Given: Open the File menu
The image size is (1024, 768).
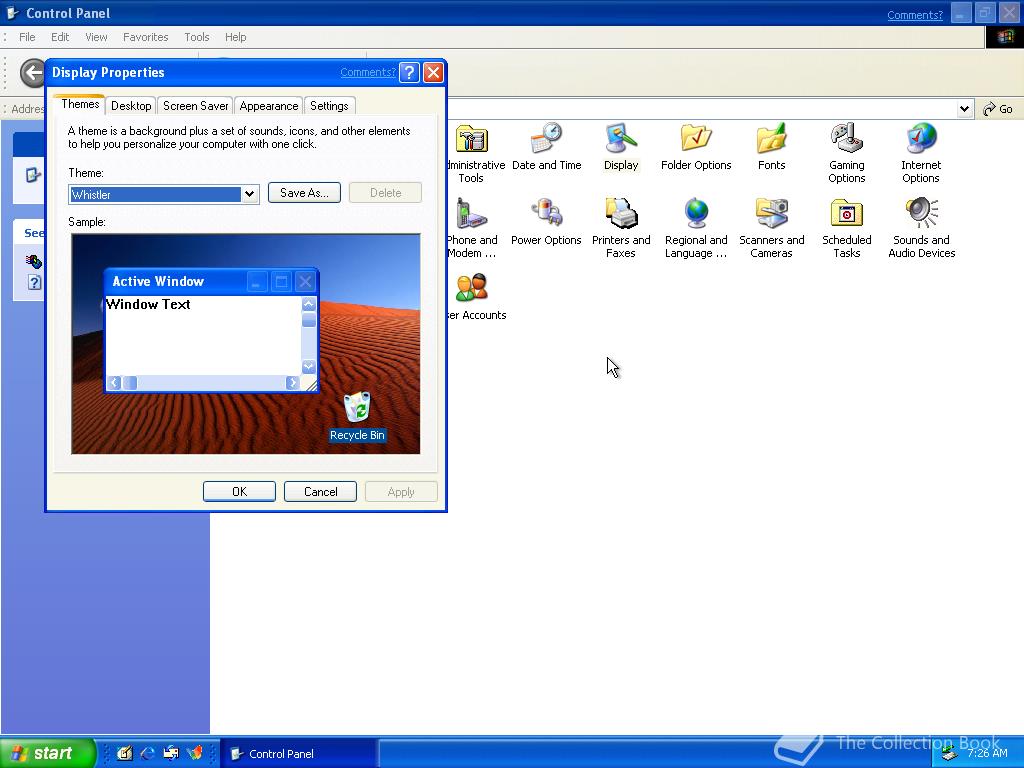Looking at the screenshot, I should tap(27, 37).
